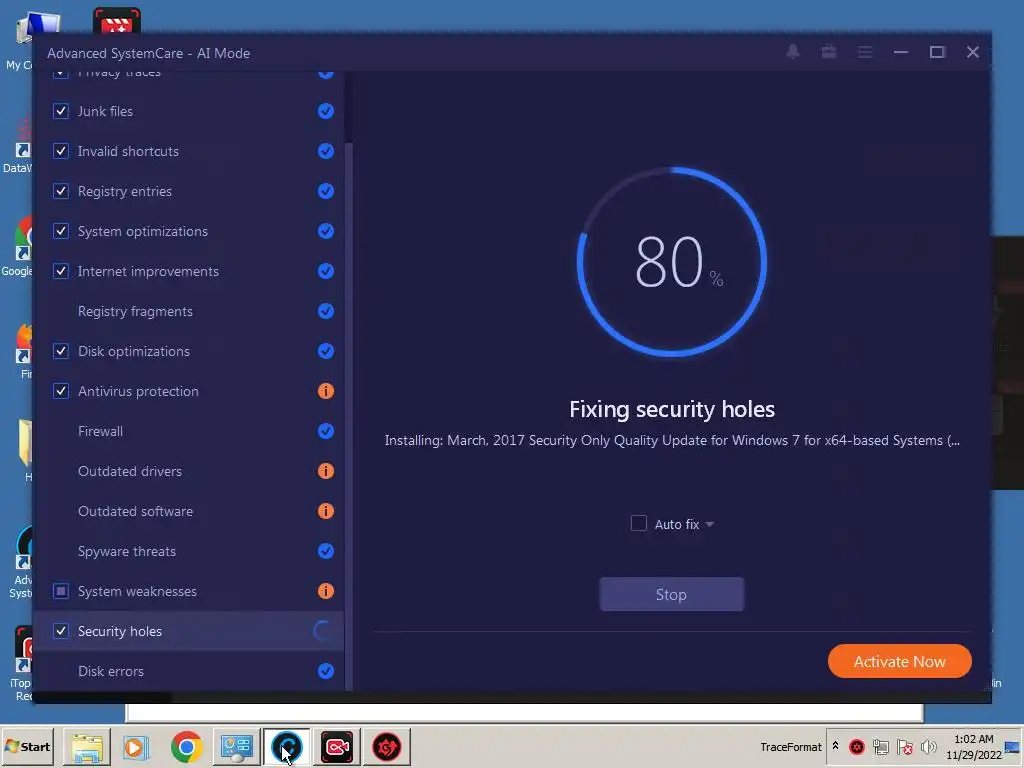
Task: Expand the Auto fix dropdown arrow
Action: tap(710, 524)
